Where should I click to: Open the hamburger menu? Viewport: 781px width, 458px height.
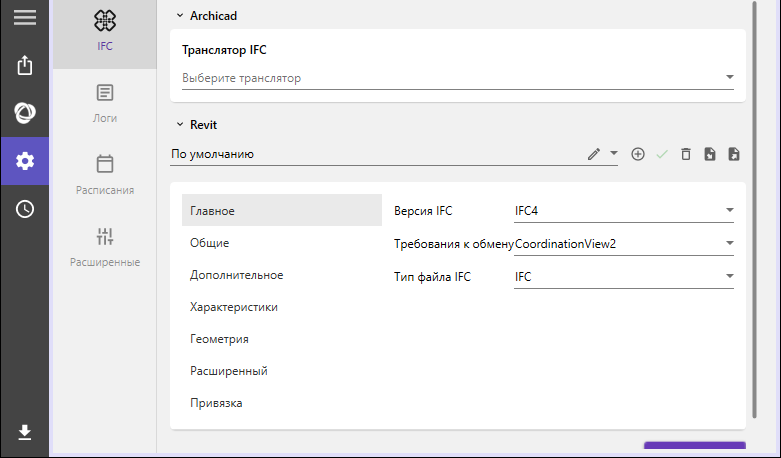tap(25, 17)
